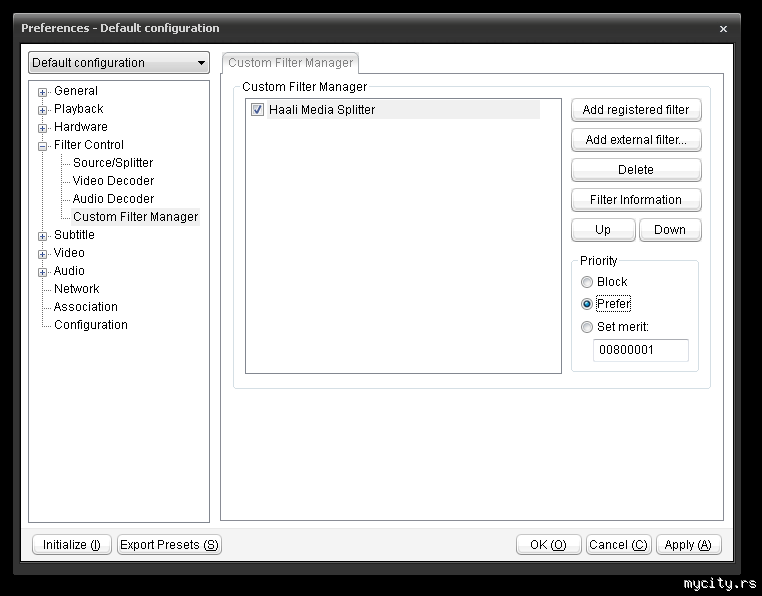The width and height of the screenshot is (762, 596).
Task: Click the Apply (A) button
Action: pyautogui.click(x=688, y=545)
